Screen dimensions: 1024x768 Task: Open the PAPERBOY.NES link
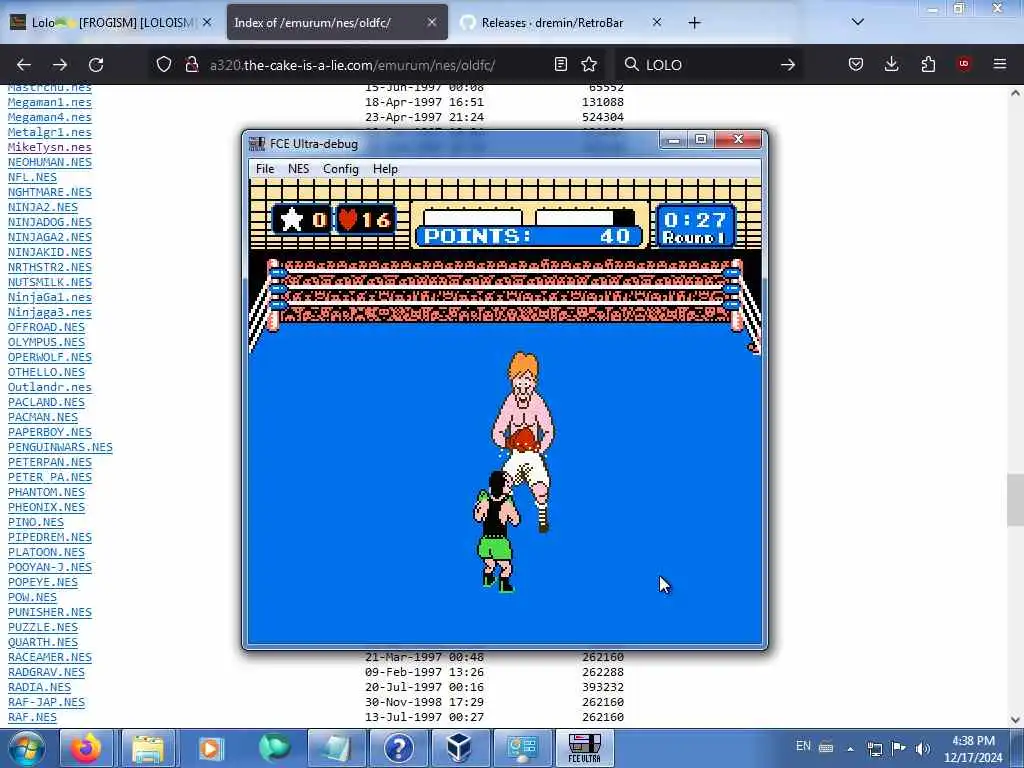click(50, 432)
